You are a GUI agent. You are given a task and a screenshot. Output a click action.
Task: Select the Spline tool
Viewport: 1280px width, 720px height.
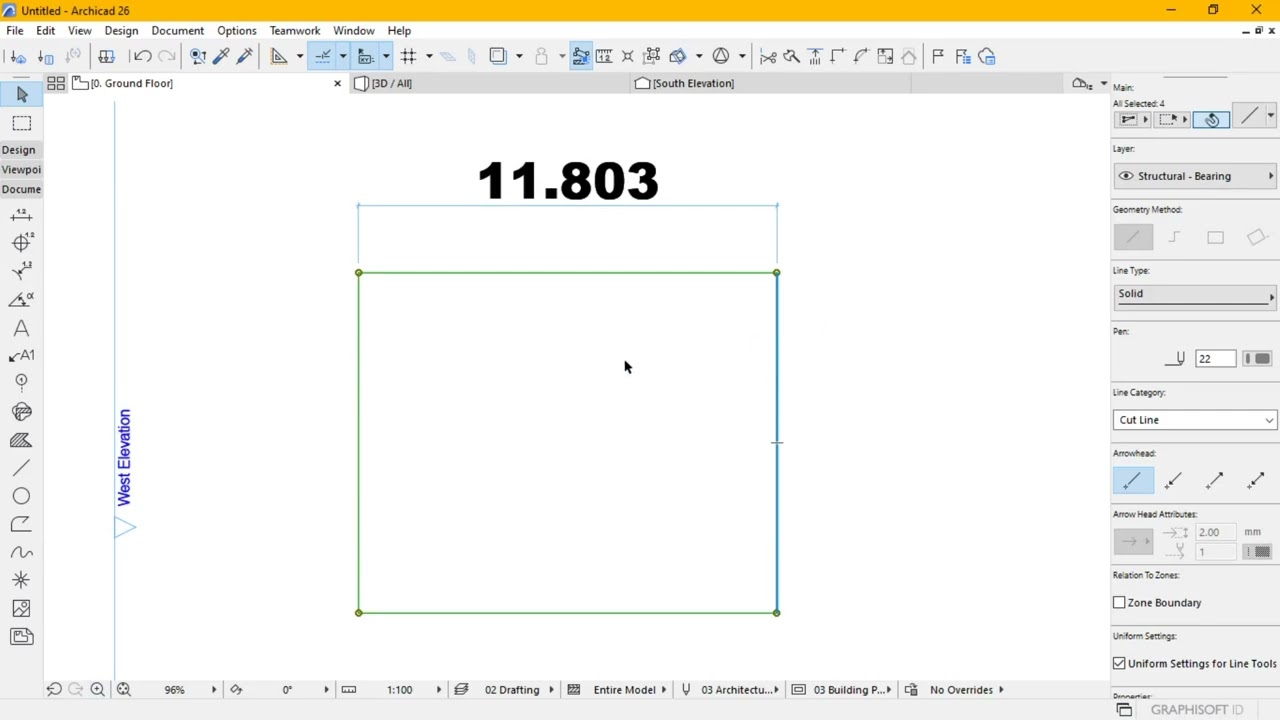(21, 552)
